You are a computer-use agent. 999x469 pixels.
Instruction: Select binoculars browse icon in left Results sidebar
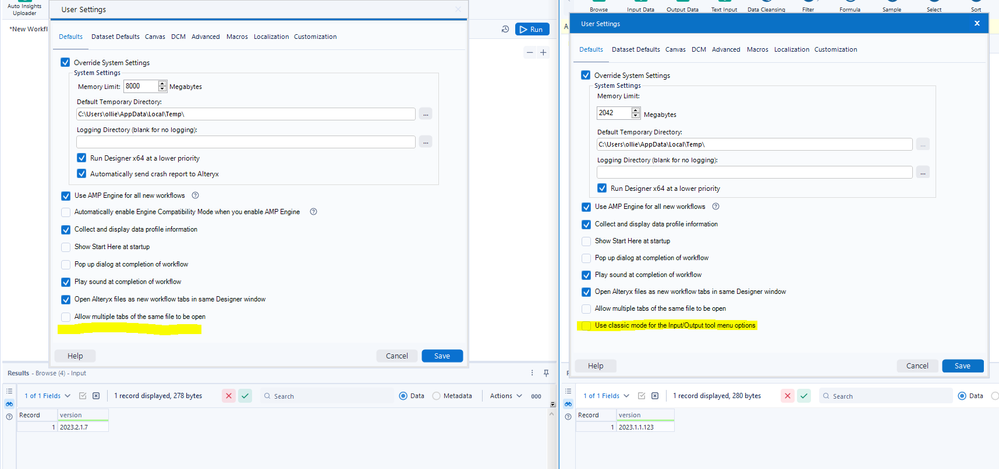[9, 404]
